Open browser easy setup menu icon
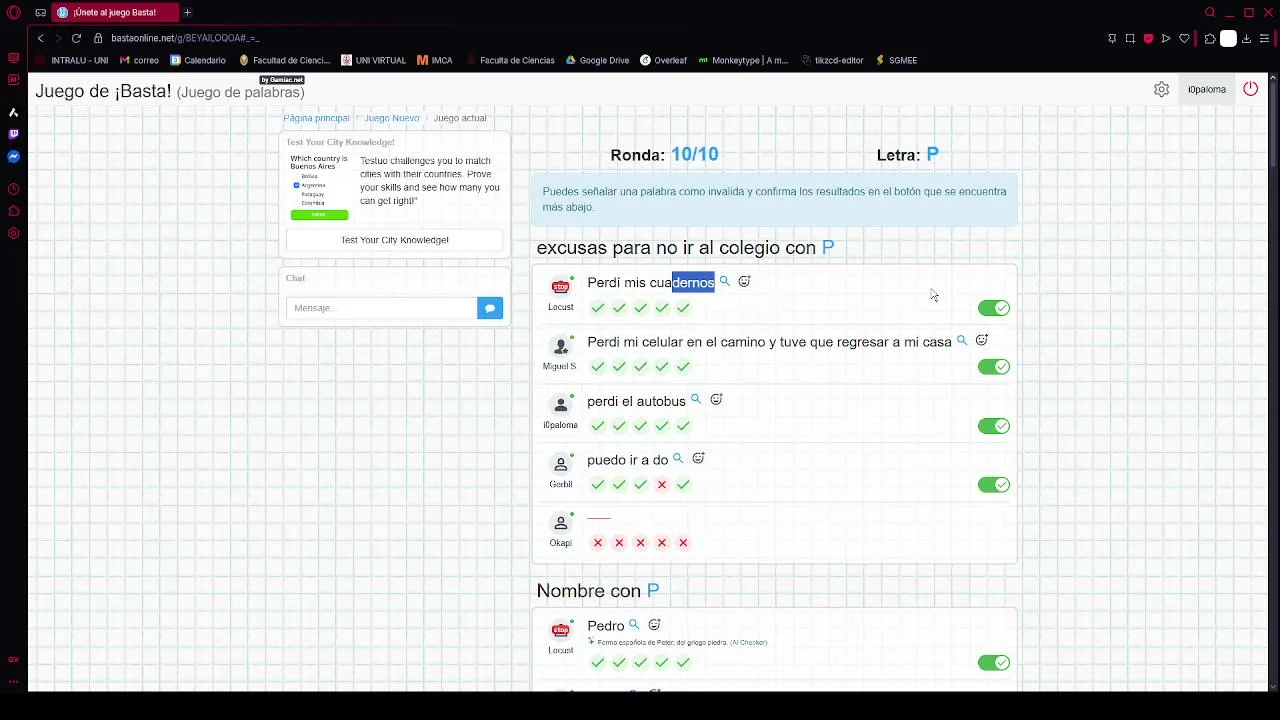Screen dimensions: 1280x720 point(1264,38)
